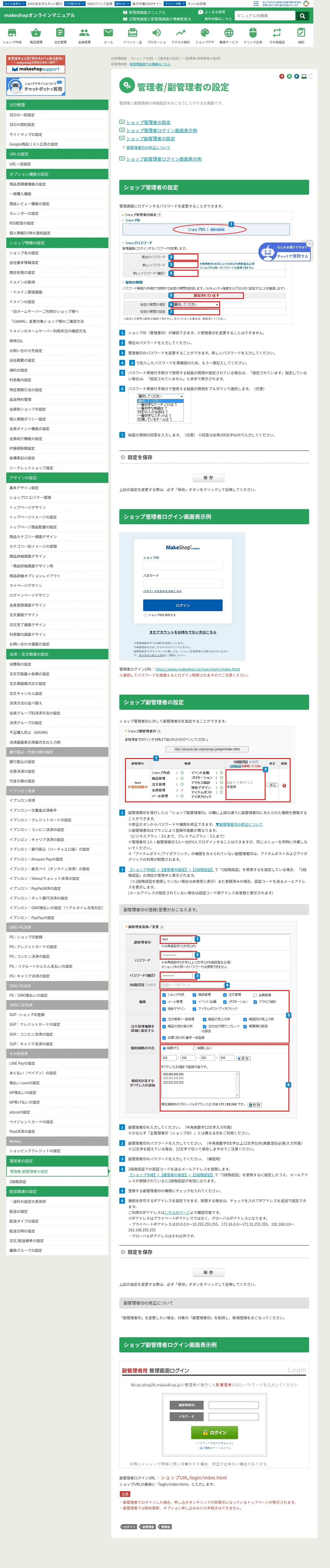Click the teal F plan badge icon

(x=296, y=76)
